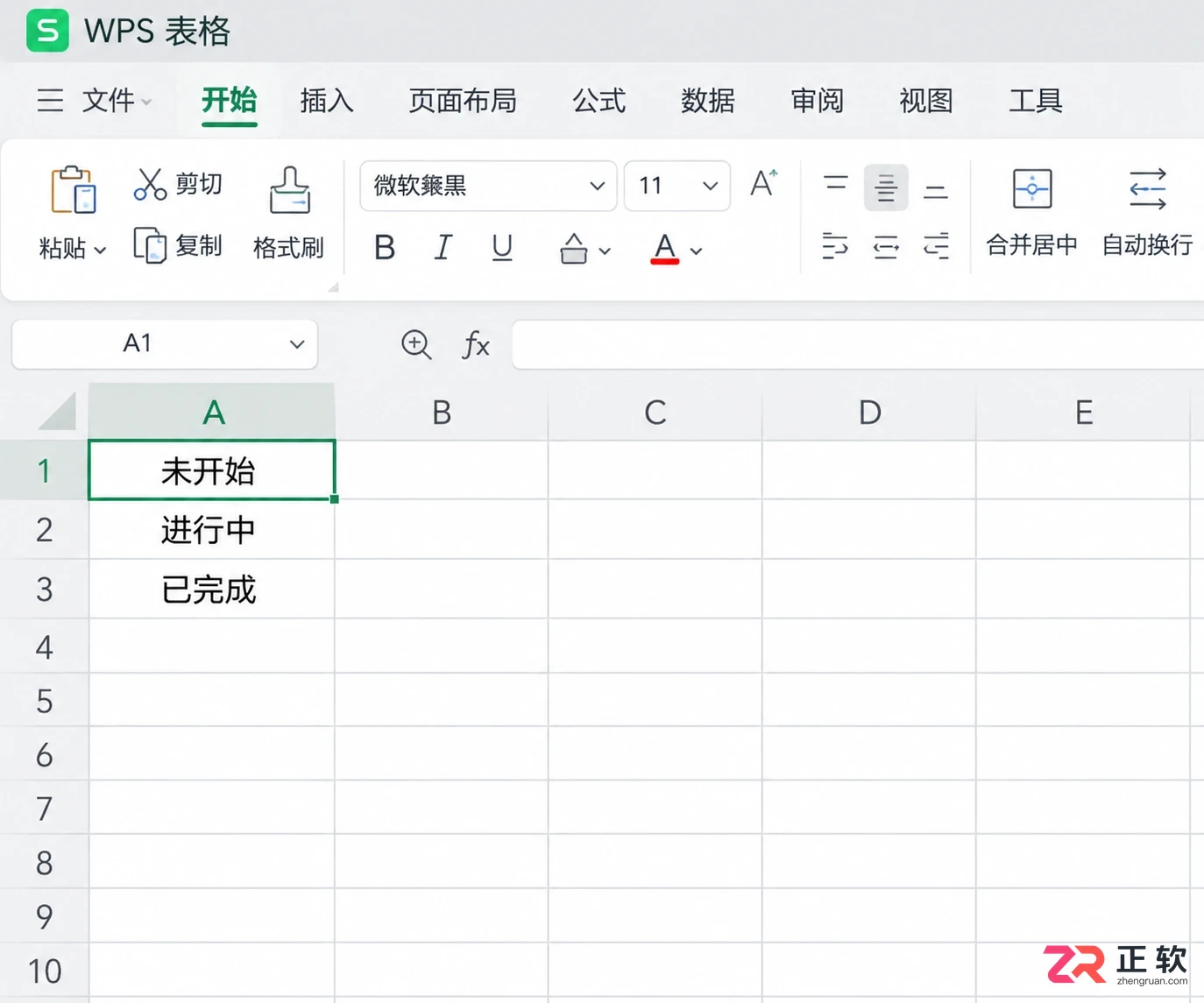Switch to the 数据 tab
Viewport: 1204px width, 1003px height.
click(708, 101)
